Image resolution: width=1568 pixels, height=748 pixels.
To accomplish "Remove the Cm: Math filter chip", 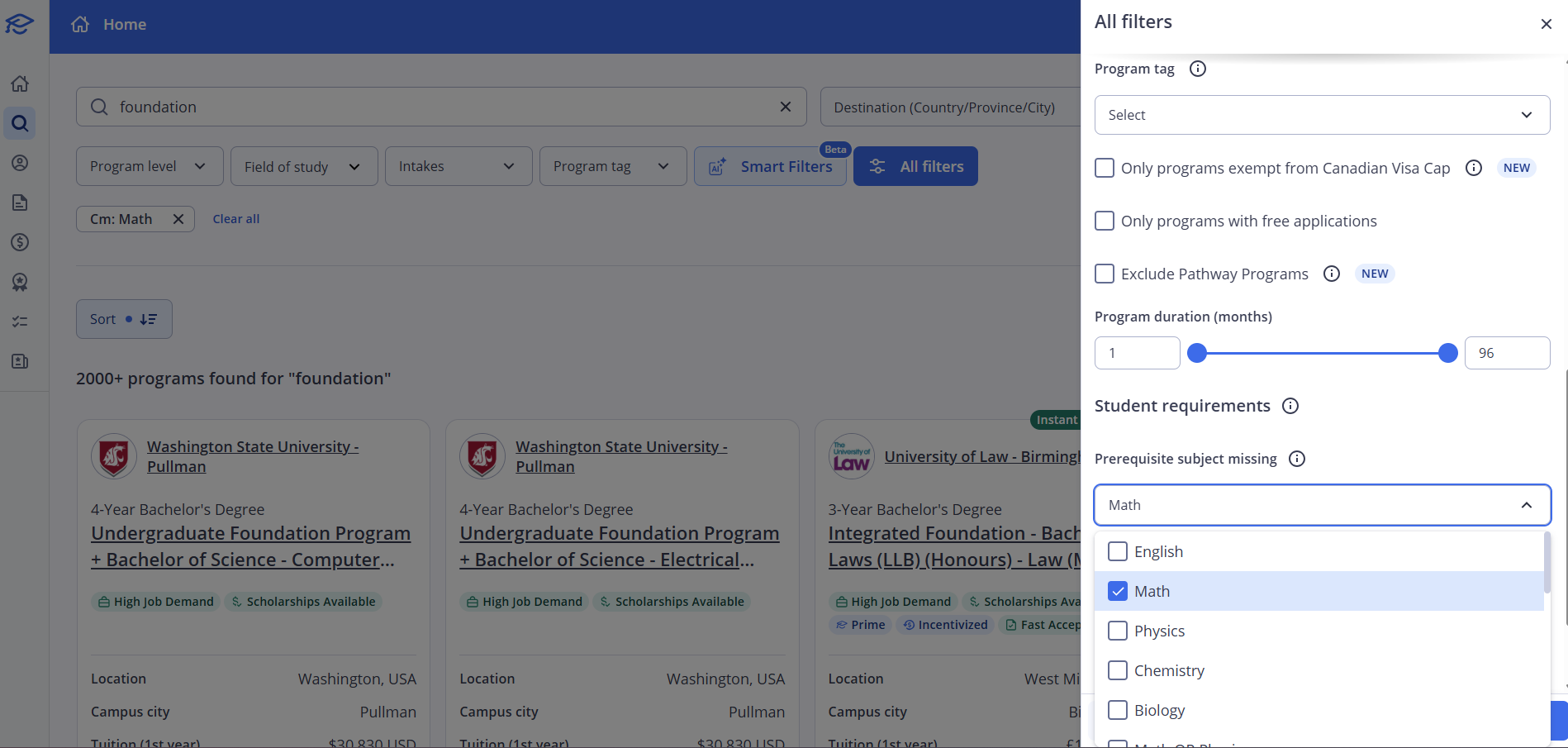I will (178, 219).
